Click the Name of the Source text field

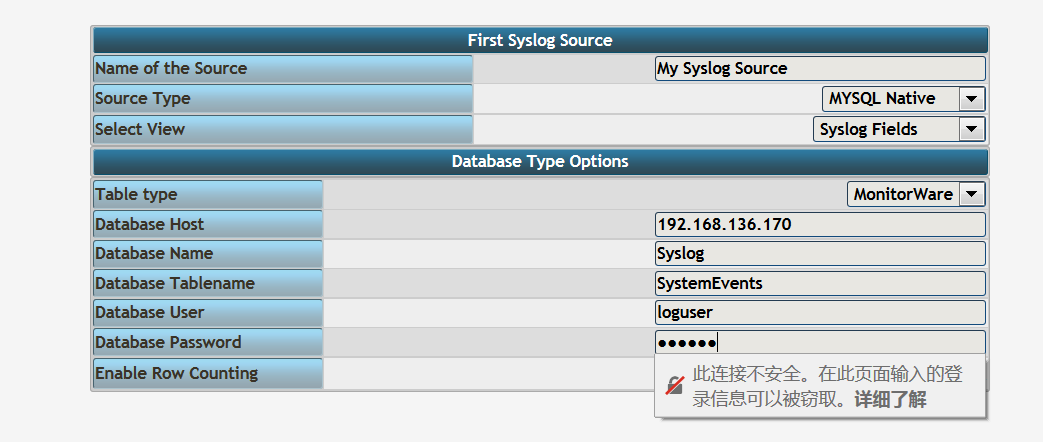point(819,69)
